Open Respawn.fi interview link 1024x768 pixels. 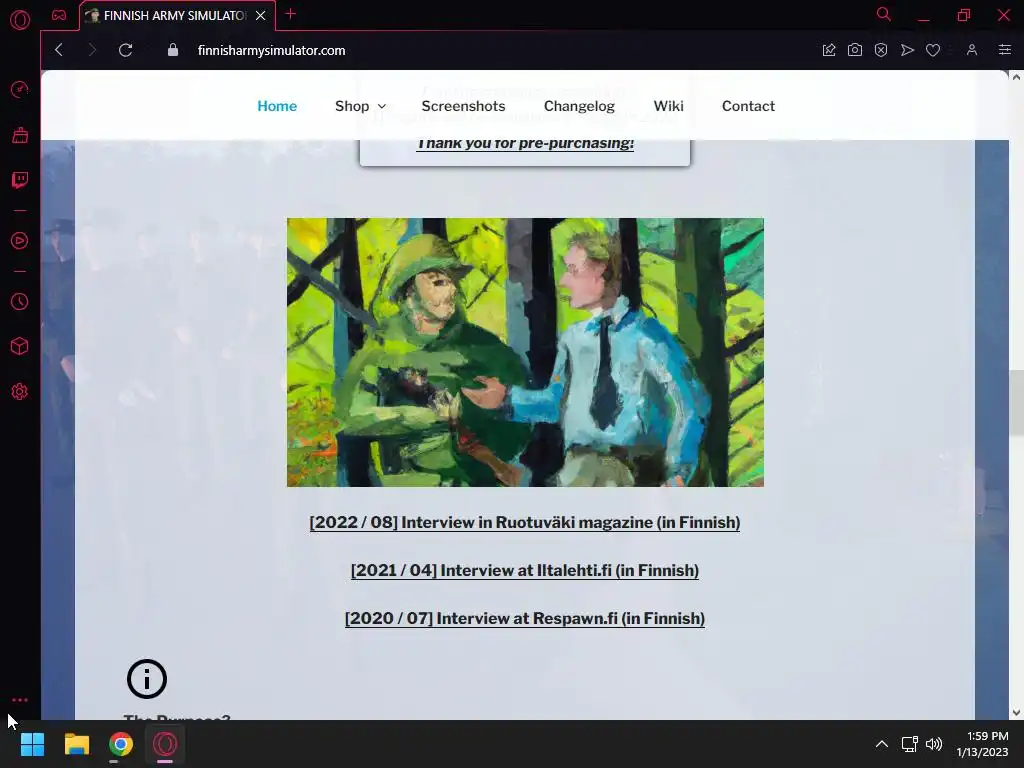pyautogui.click(x=524, y=618)
